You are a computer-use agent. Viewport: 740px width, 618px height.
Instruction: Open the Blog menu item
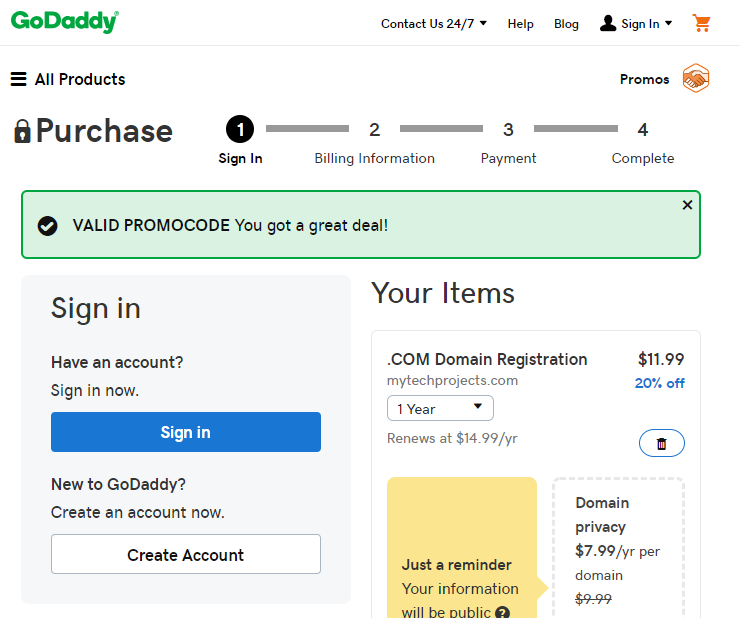click(566, 24)
